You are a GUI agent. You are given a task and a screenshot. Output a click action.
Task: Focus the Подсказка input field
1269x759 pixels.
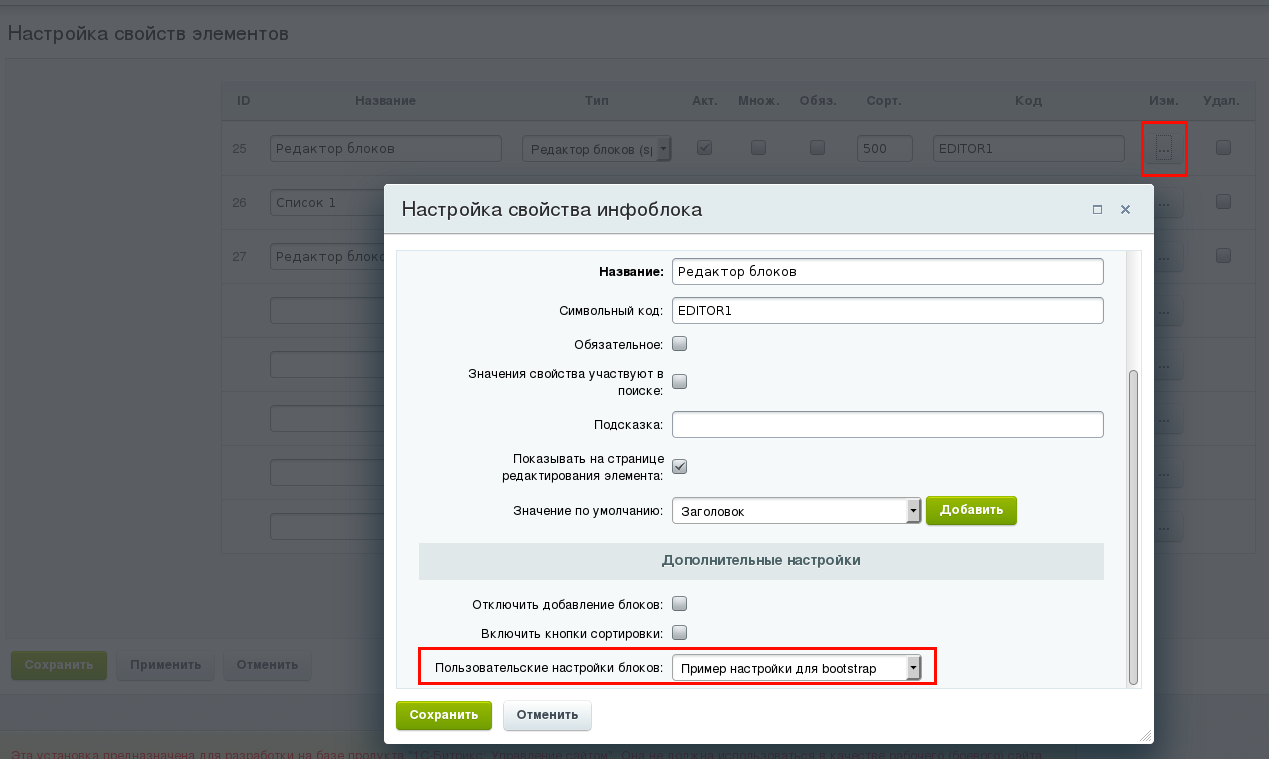click(x=888, y=424)
